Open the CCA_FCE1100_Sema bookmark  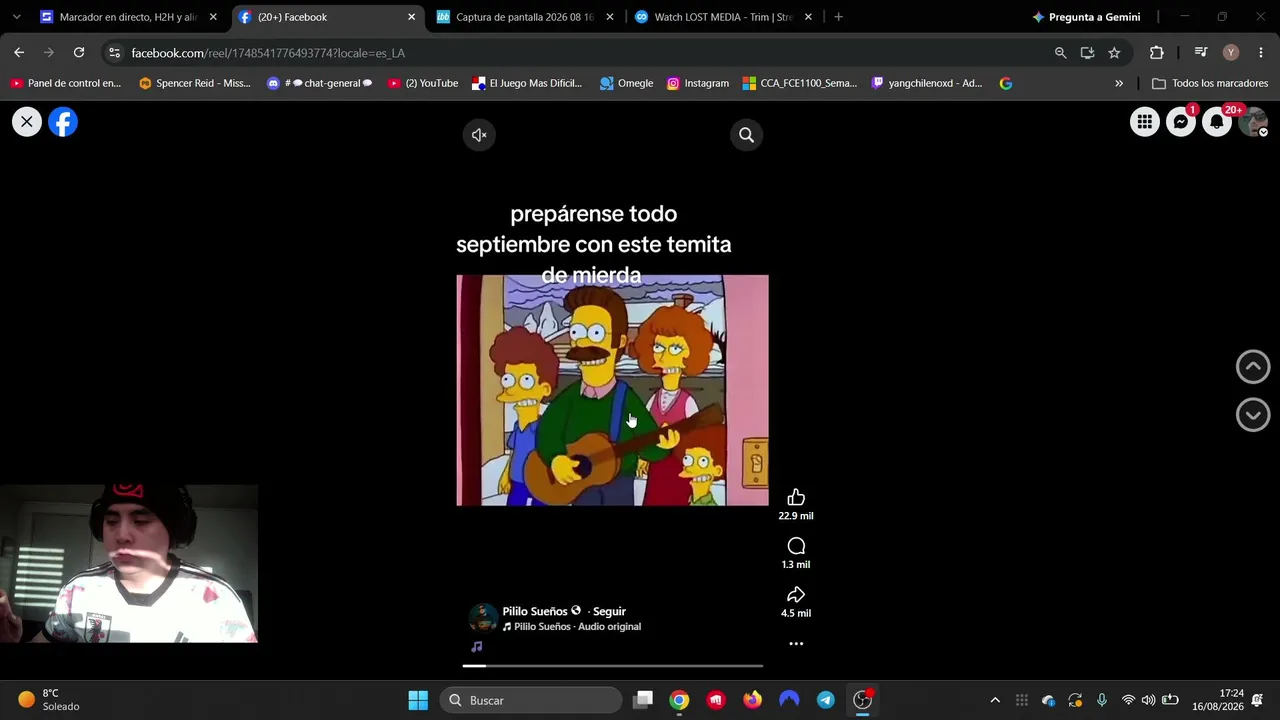pyautogui.click(x=800, y=83)
